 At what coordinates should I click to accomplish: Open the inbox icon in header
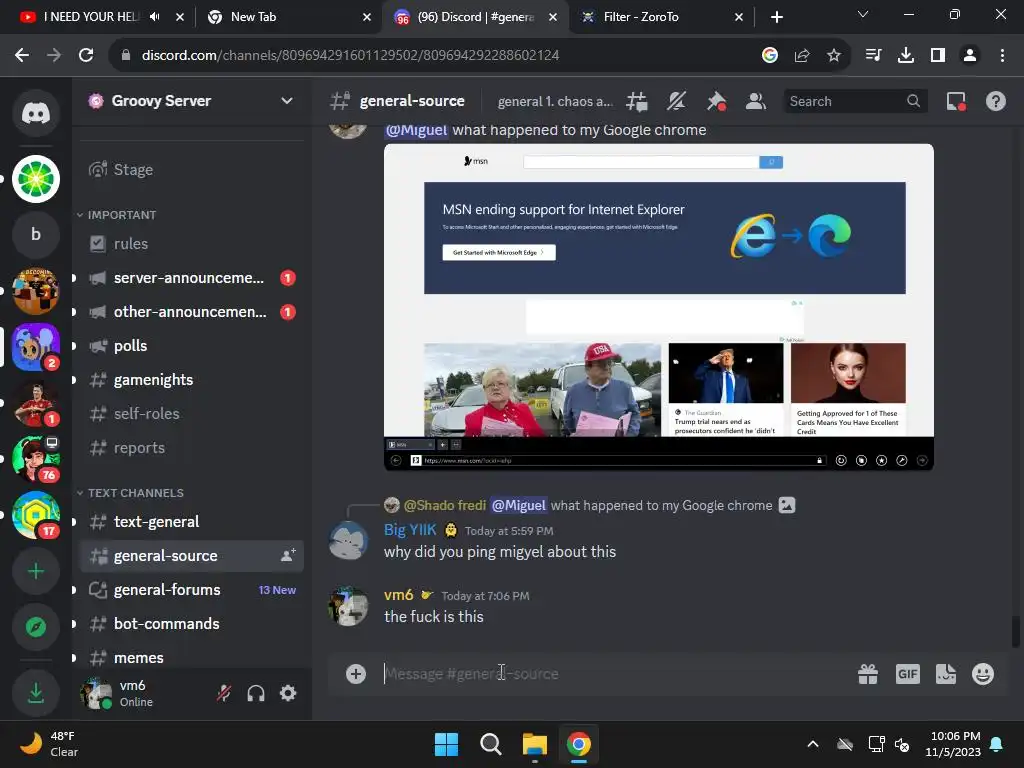(x=956, y=101)
